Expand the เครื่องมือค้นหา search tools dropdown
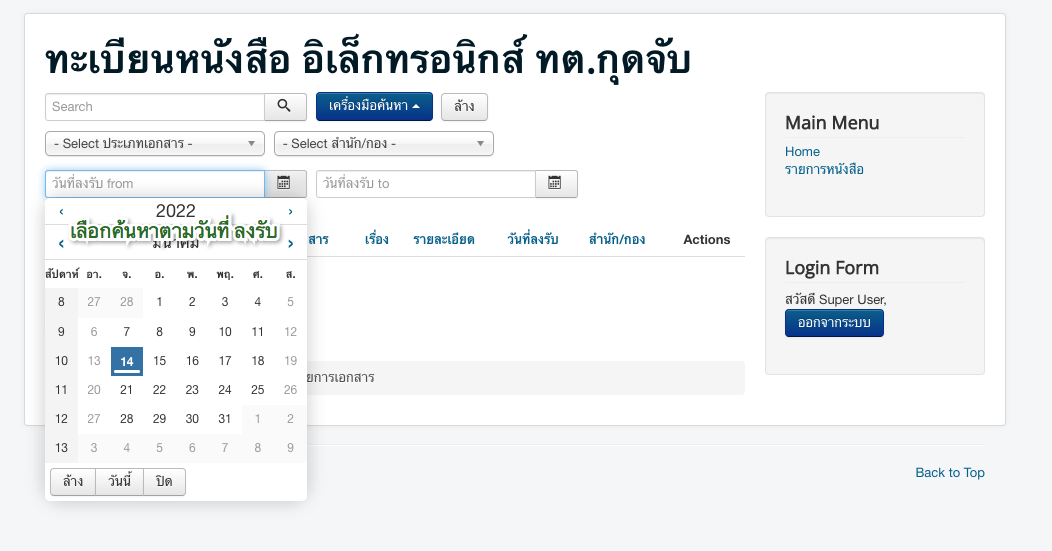This screenshot has height=551, width=1052. tap(374, 106)
